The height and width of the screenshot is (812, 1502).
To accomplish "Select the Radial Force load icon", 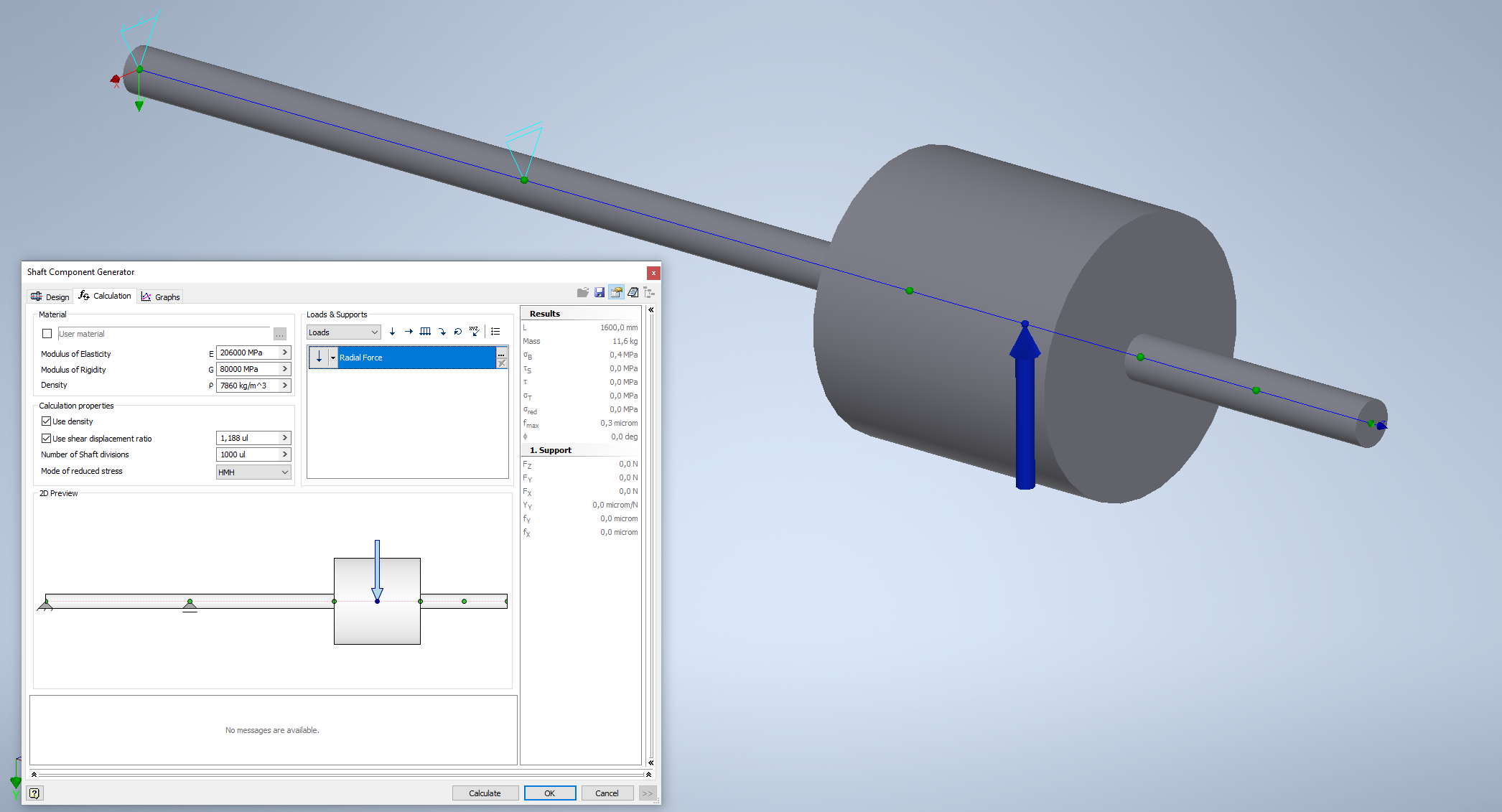I will [x=392, y=332].
